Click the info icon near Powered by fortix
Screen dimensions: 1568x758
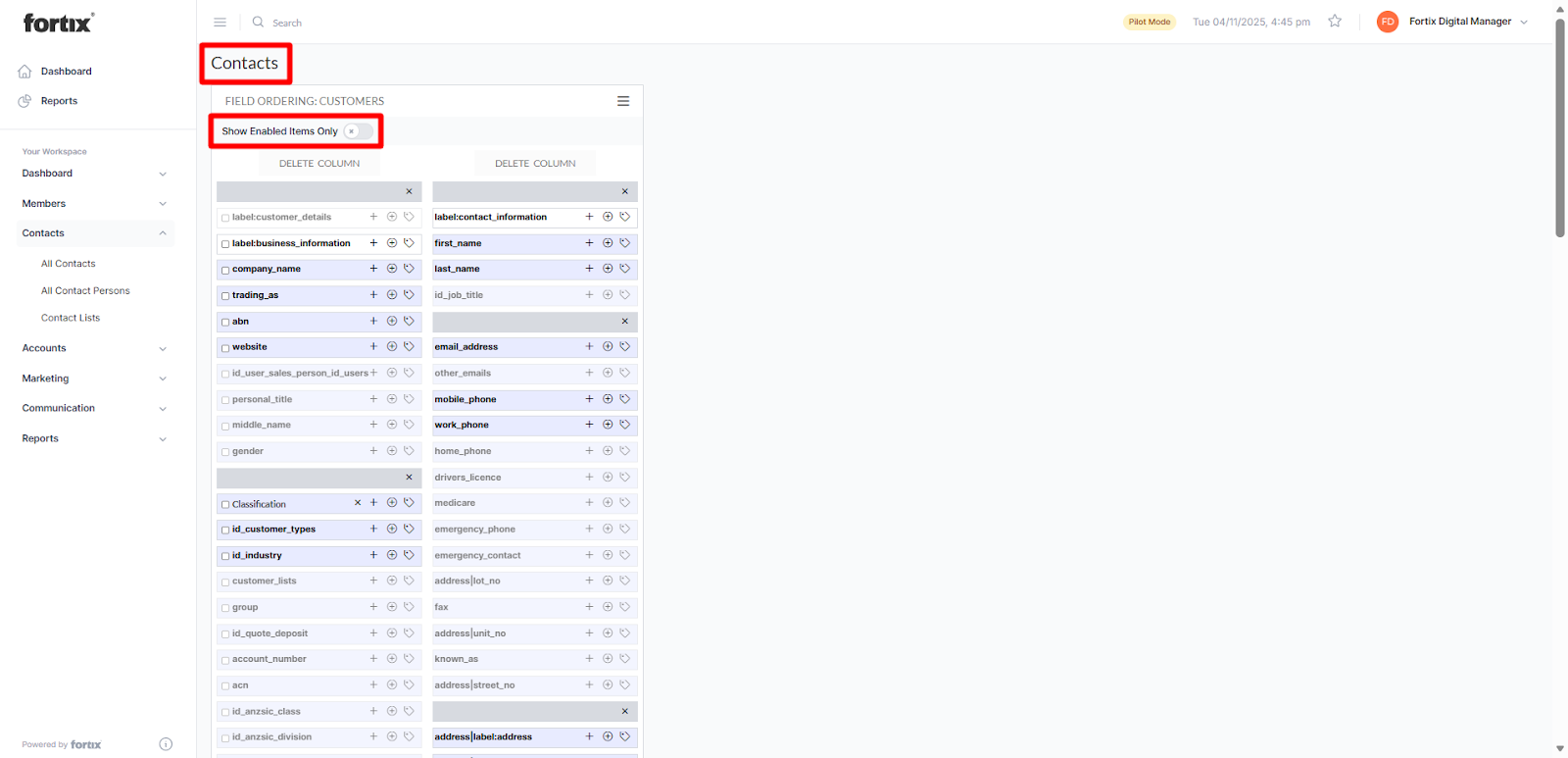166,744
